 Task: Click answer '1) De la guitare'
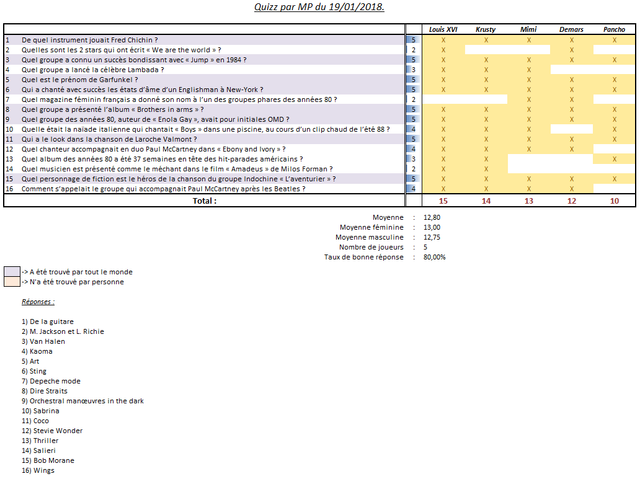point(47,322)
